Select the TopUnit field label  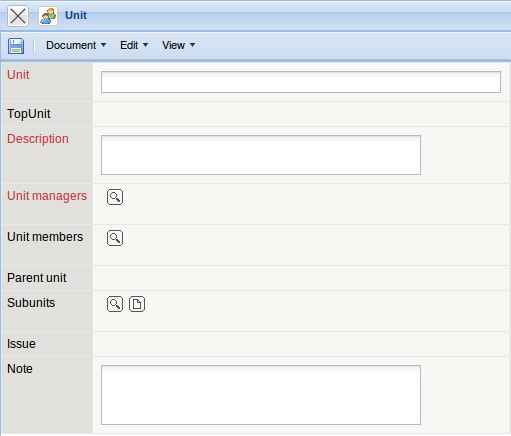coord(29,114)
